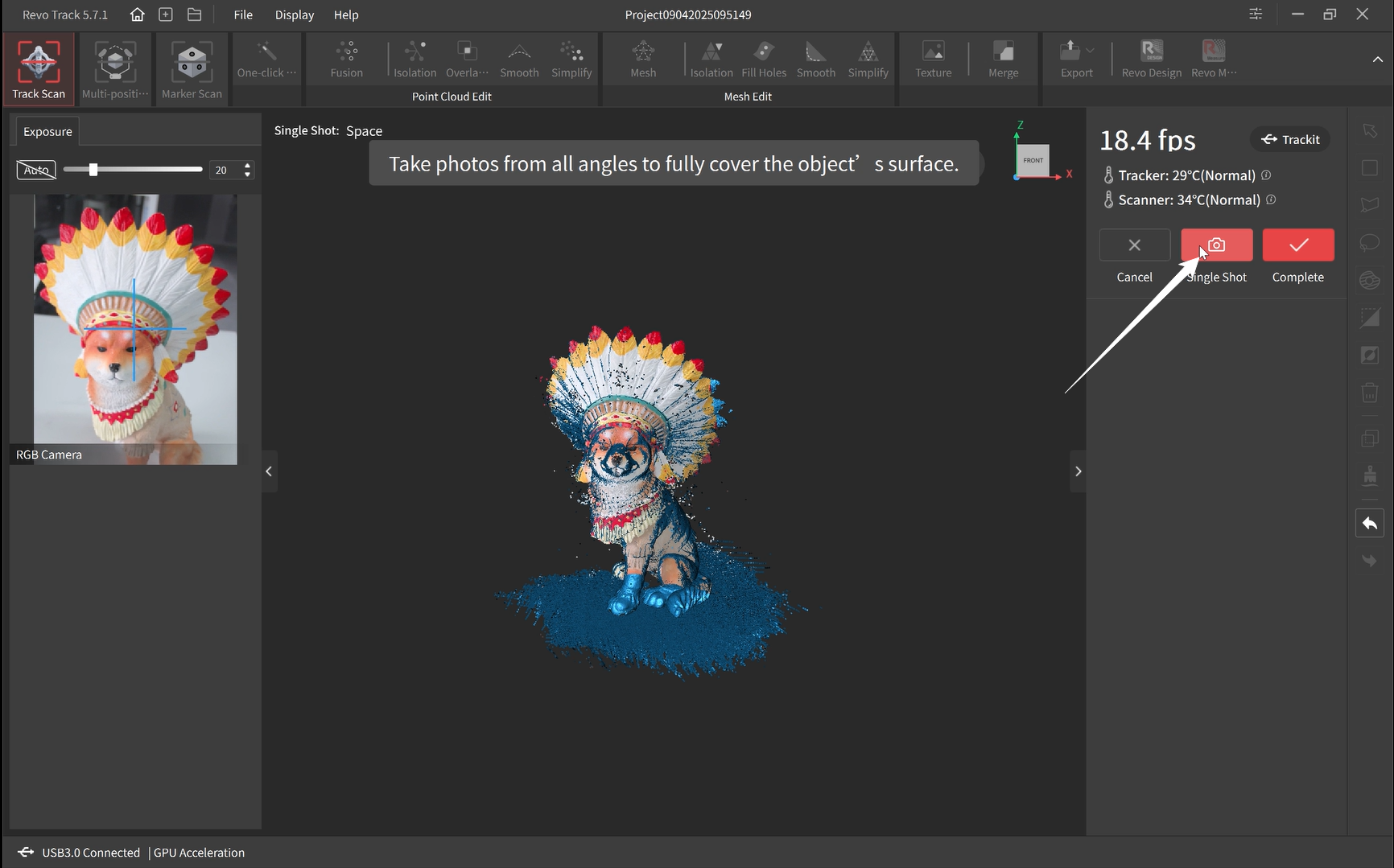Open project folder icon

pyautogui.click(x=194, y=14)
